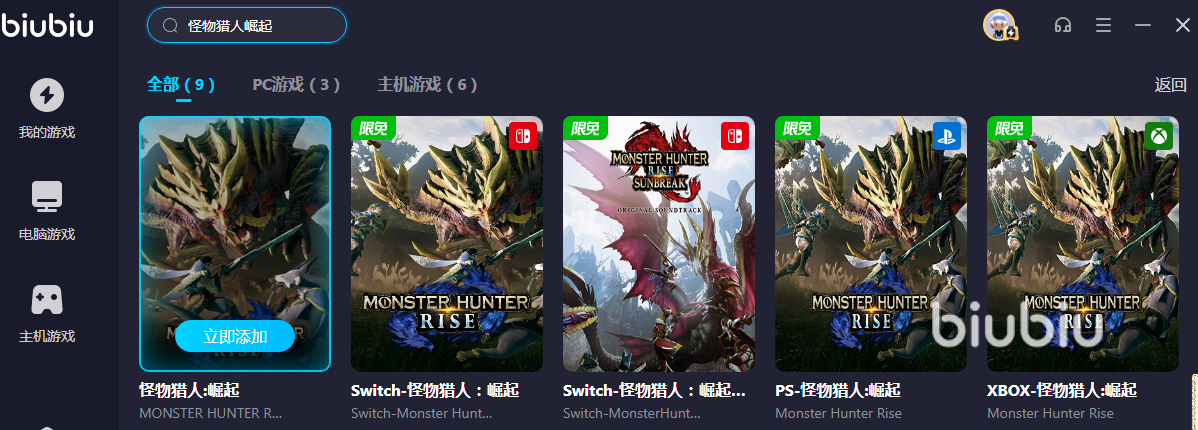Viewport: 1198px width, 430px height.
Task: Click the biubiu logo
Action: click(47, 24)
